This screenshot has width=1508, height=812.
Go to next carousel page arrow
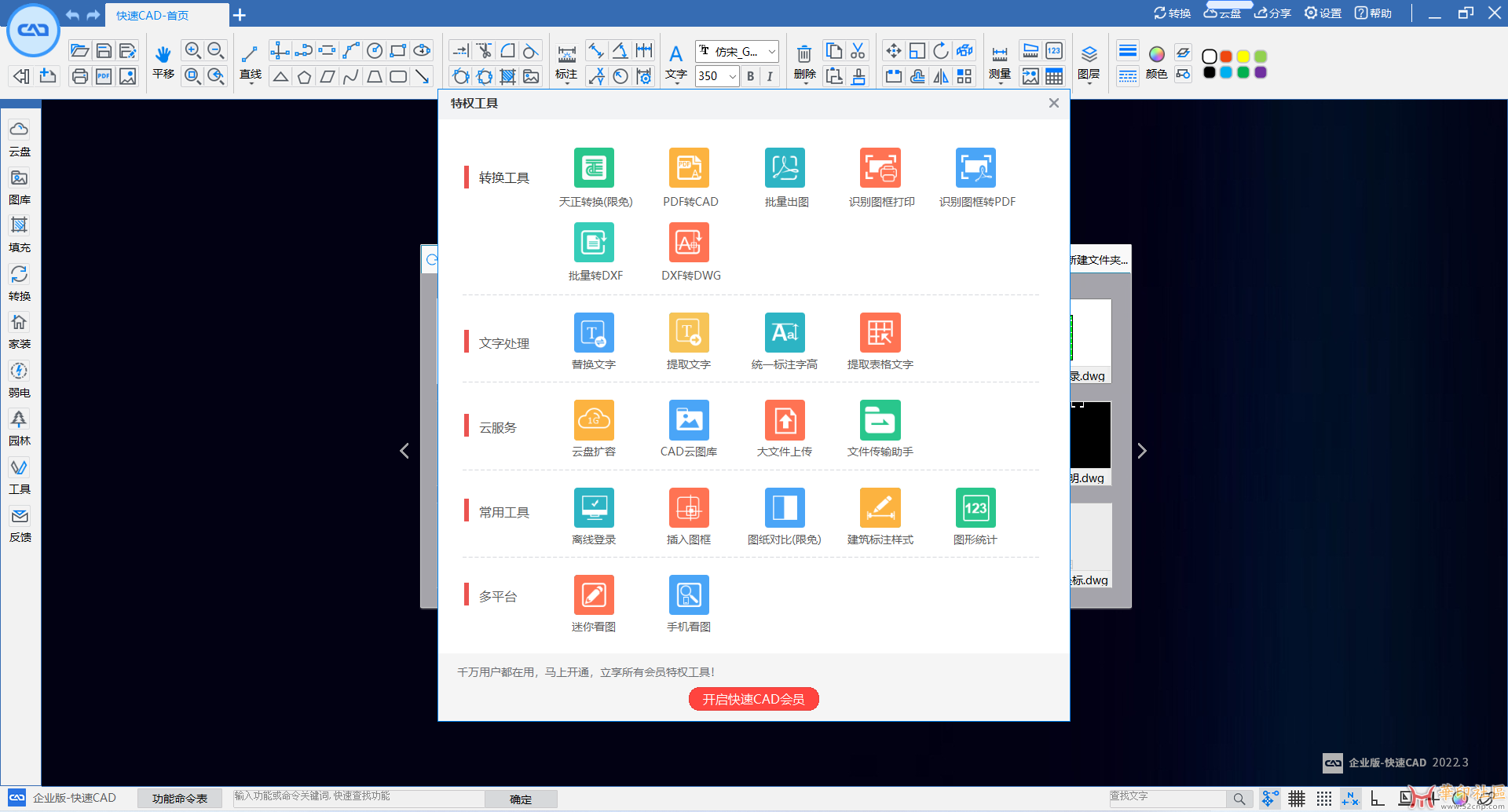point(1142,451)
